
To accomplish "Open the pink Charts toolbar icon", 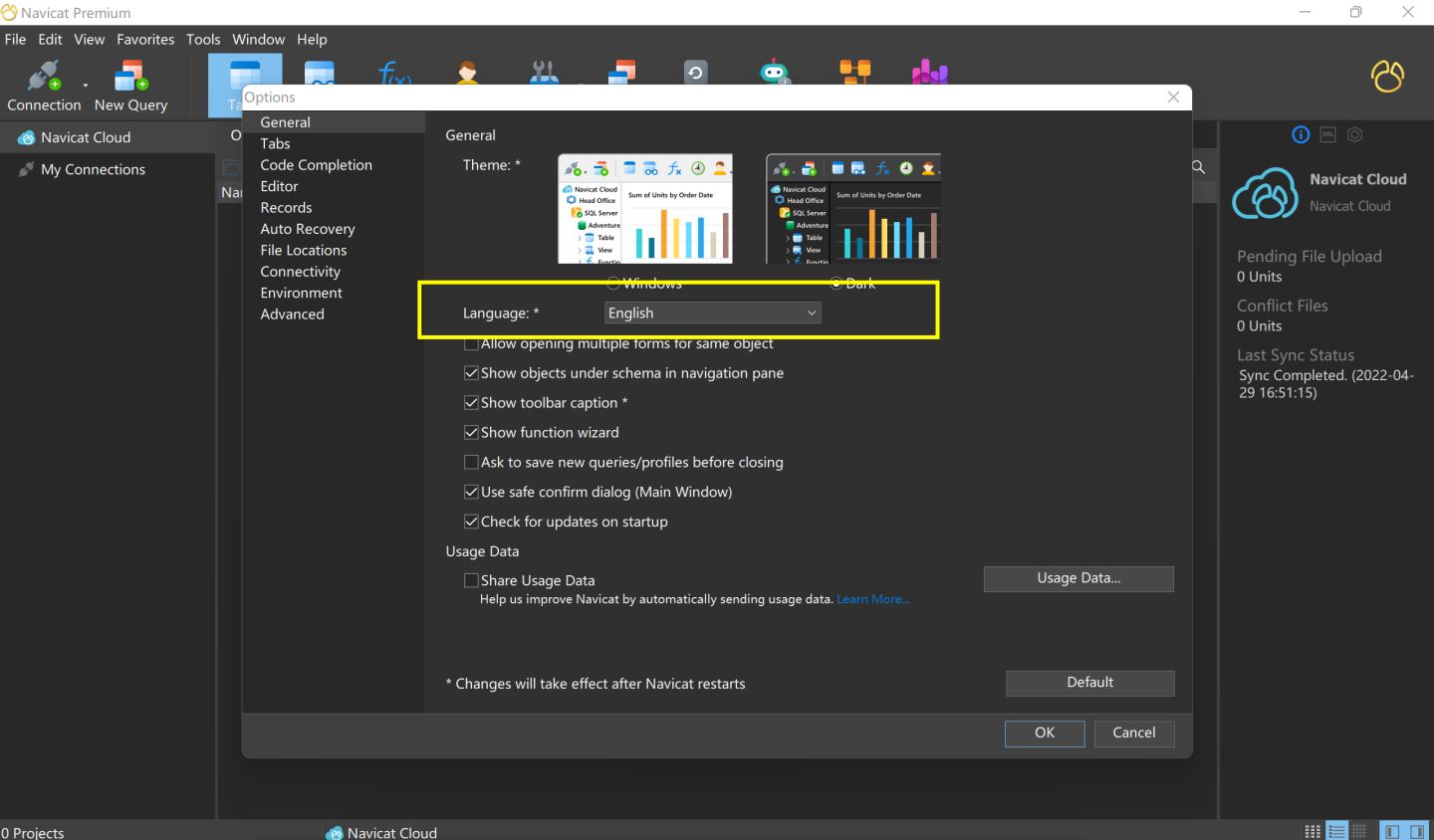I will (929, 73).
